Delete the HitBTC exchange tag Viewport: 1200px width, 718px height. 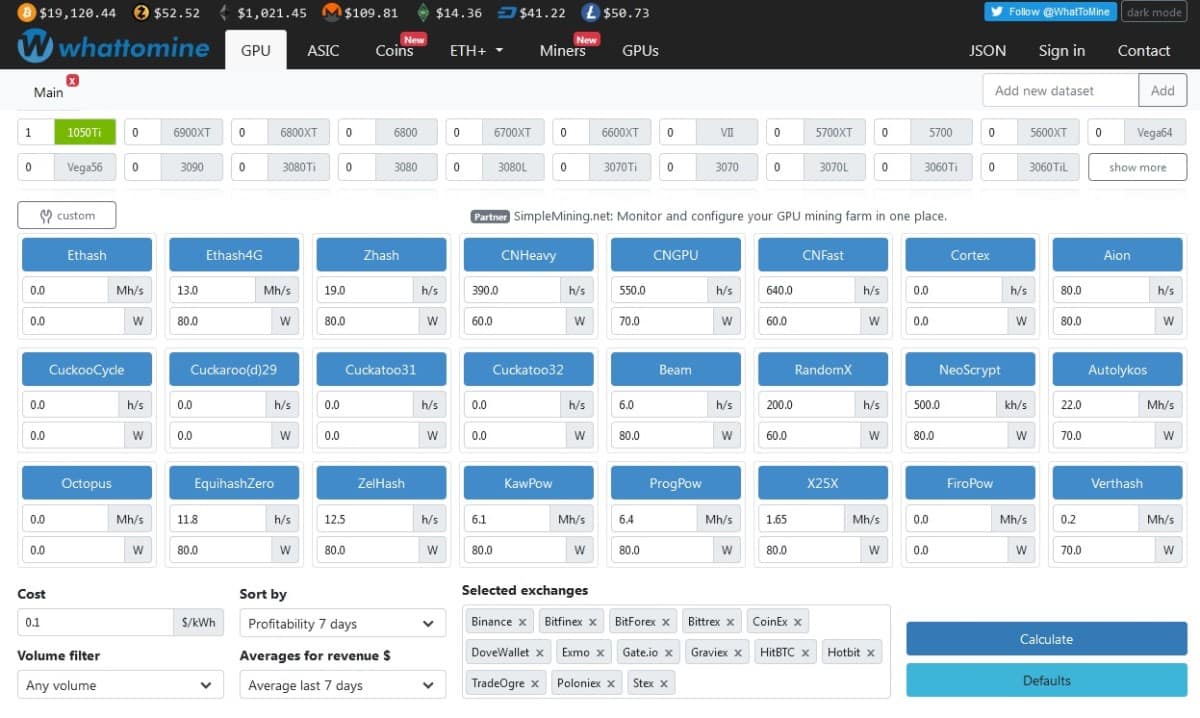click(x=804, y=653)
